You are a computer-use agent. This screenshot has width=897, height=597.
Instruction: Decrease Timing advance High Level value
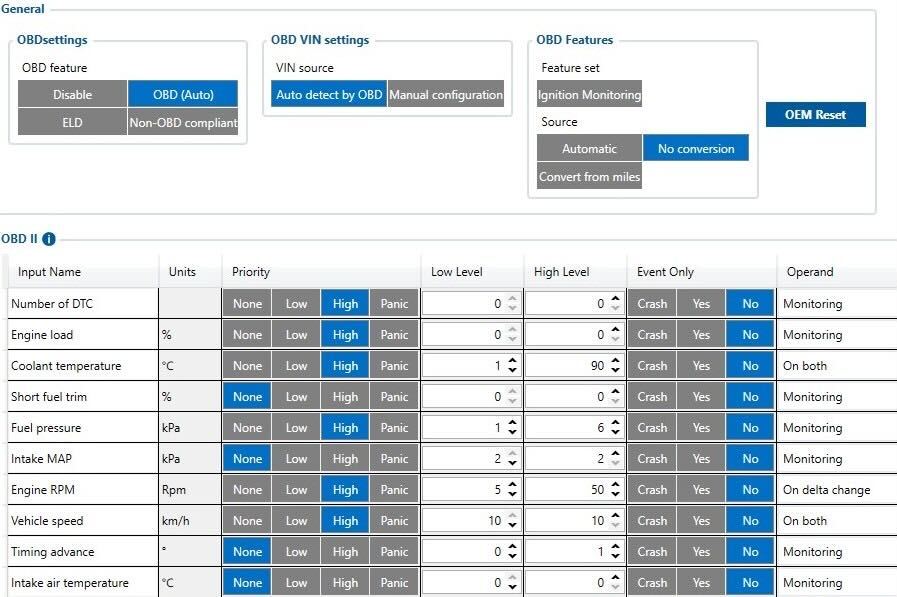[x=615, y=556]
